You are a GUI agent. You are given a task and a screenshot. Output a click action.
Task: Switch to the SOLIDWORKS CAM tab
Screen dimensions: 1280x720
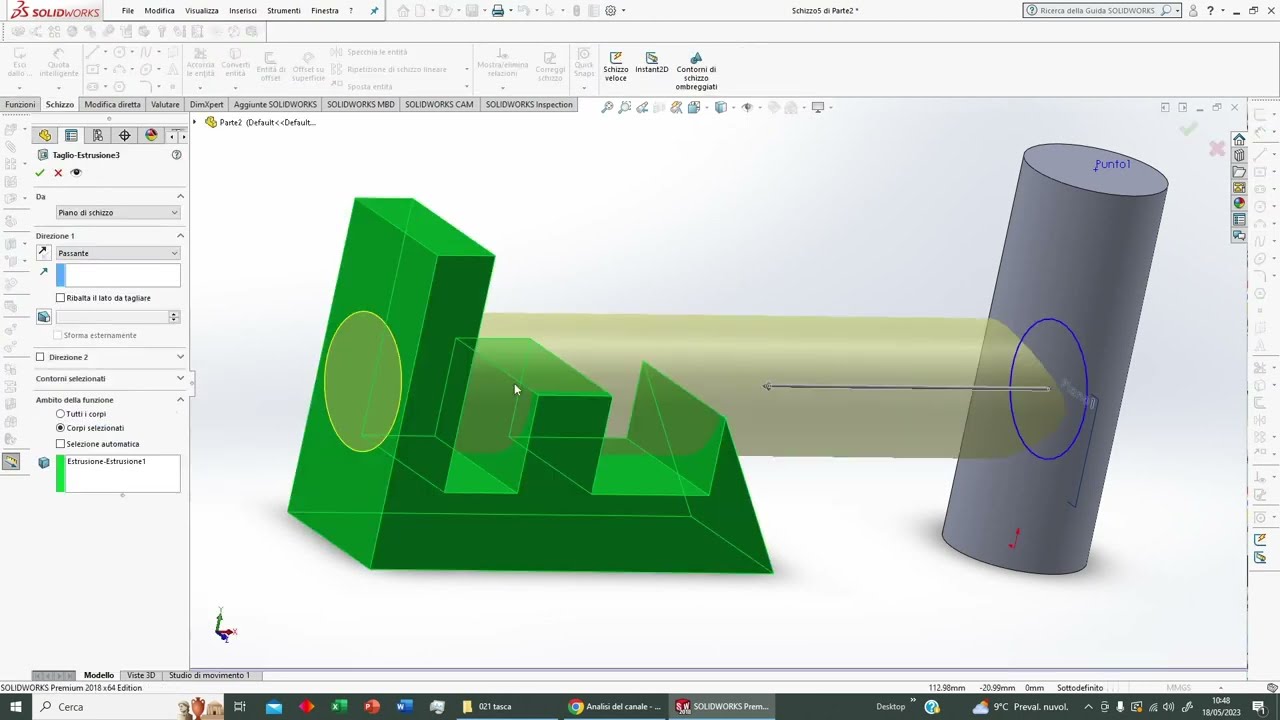439,104
